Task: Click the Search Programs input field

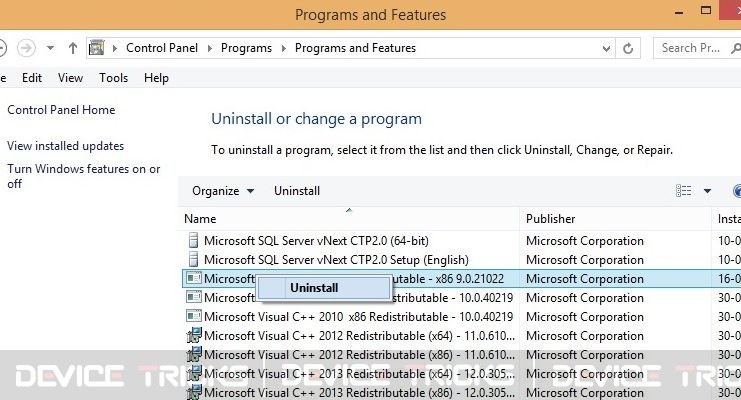Action: click(x=691, y=48)
